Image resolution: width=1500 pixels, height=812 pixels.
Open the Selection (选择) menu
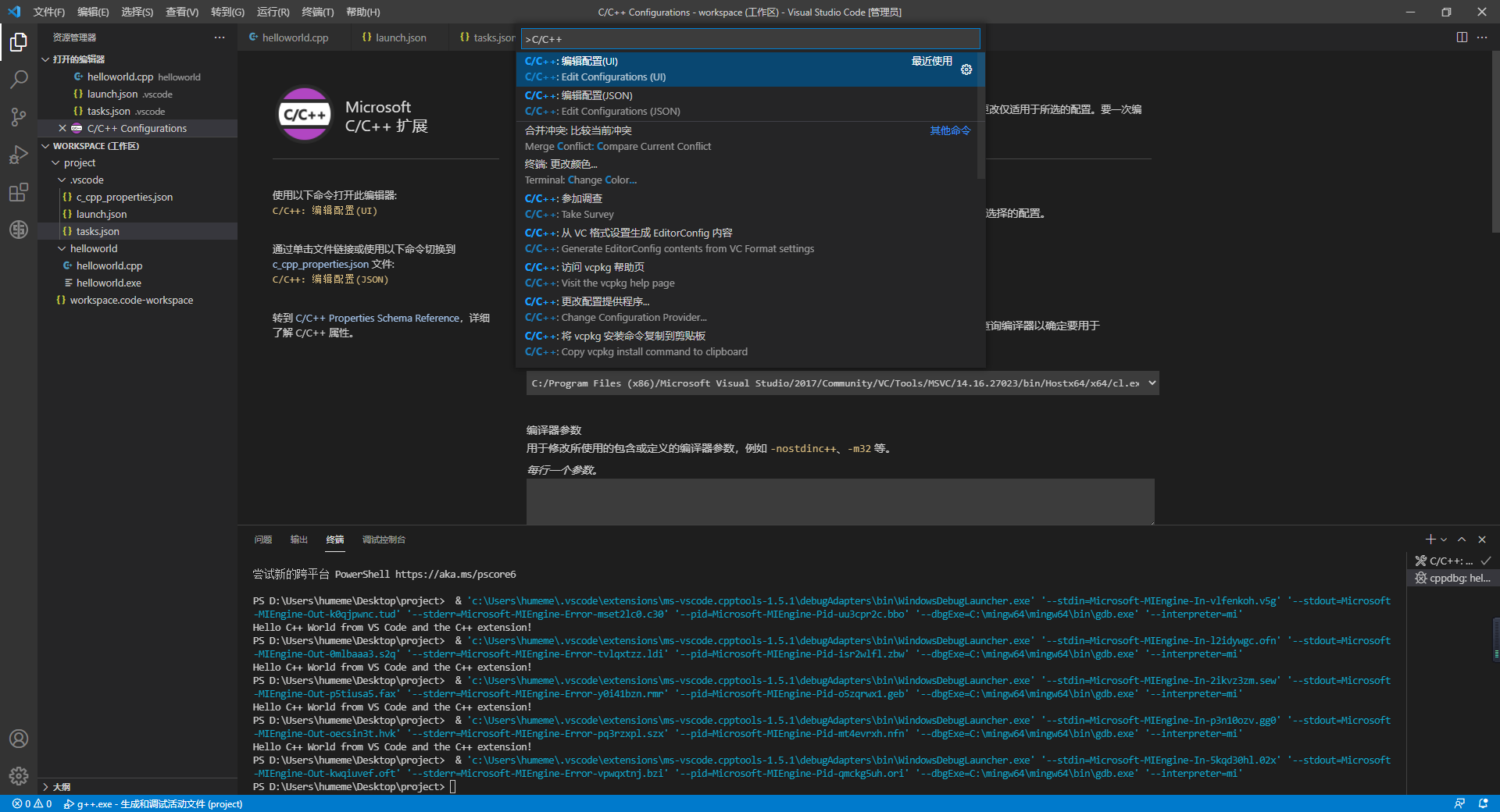137,12
